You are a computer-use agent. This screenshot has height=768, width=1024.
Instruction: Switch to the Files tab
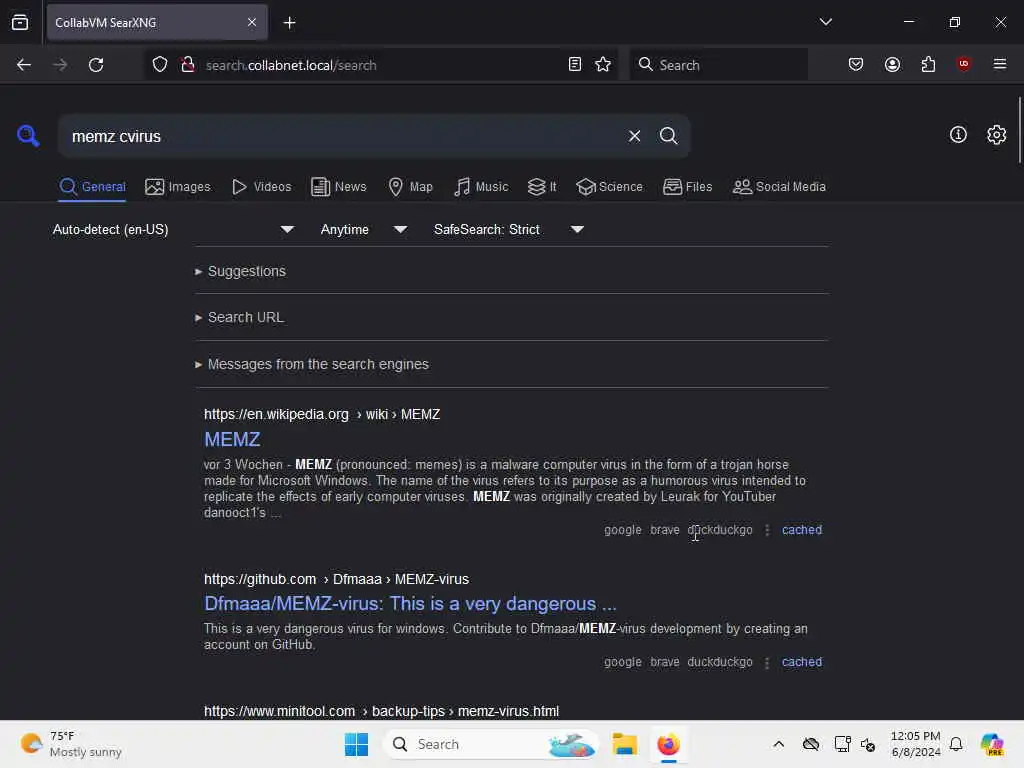pyautogui.click(x=687, y=187)
